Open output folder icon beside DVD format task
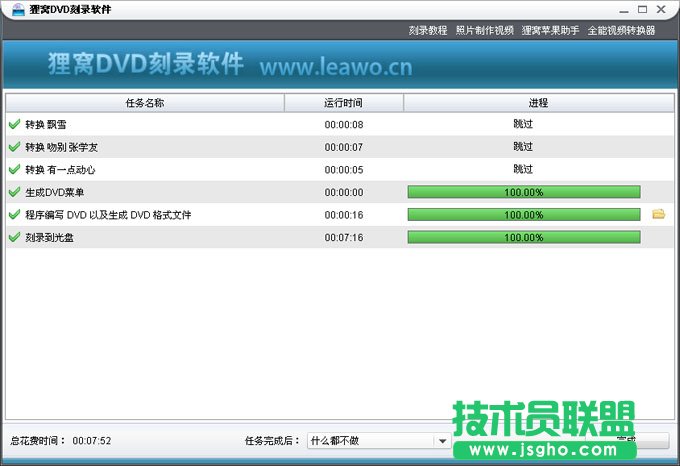Screen dimensions: 680x466 tap(658, 214)
